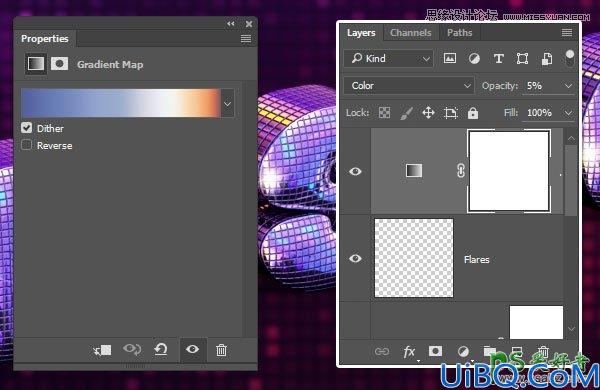
Task: Lock position move icon
Action: (x=428, y=113)
